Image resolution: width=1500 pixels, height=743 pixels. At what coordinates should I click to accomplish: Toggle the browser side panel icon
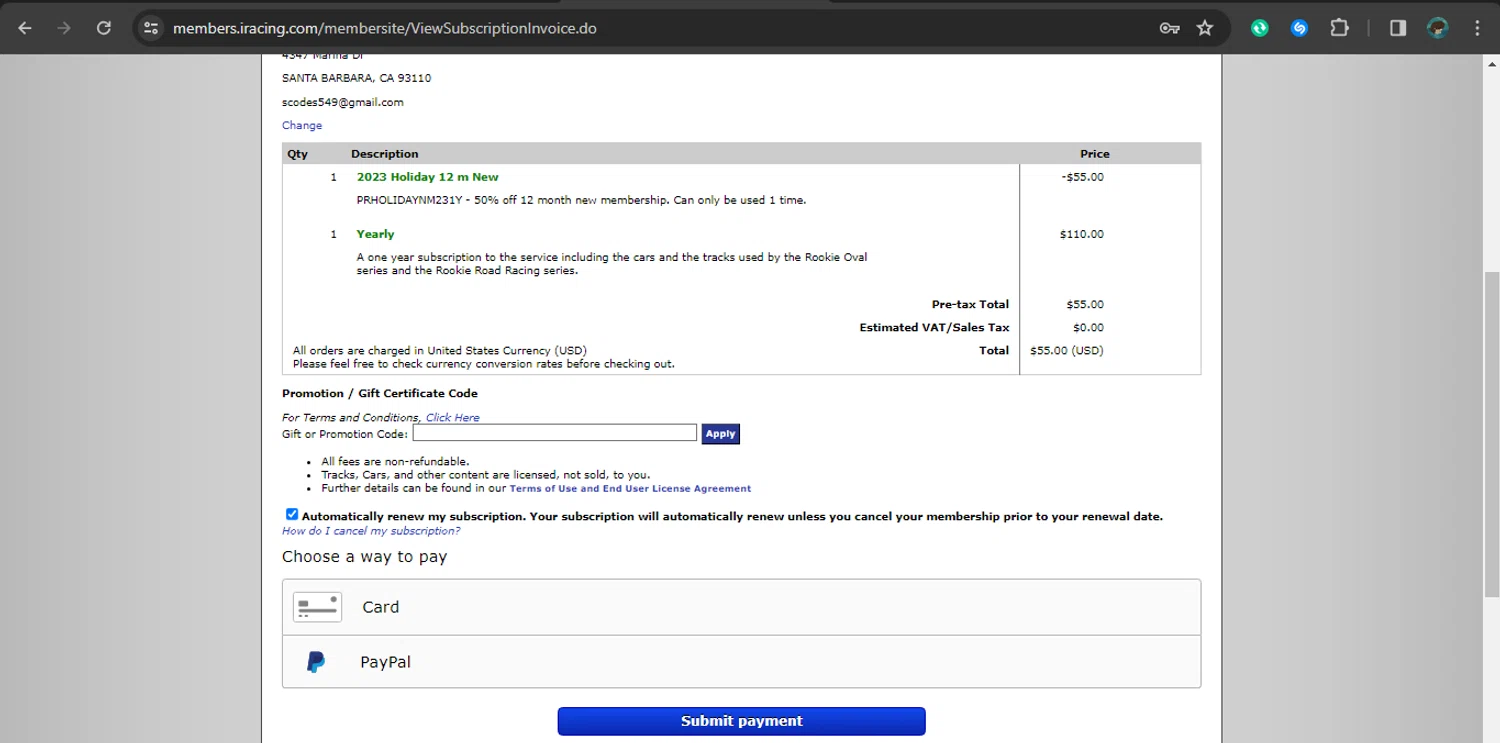coord(1398,28)
